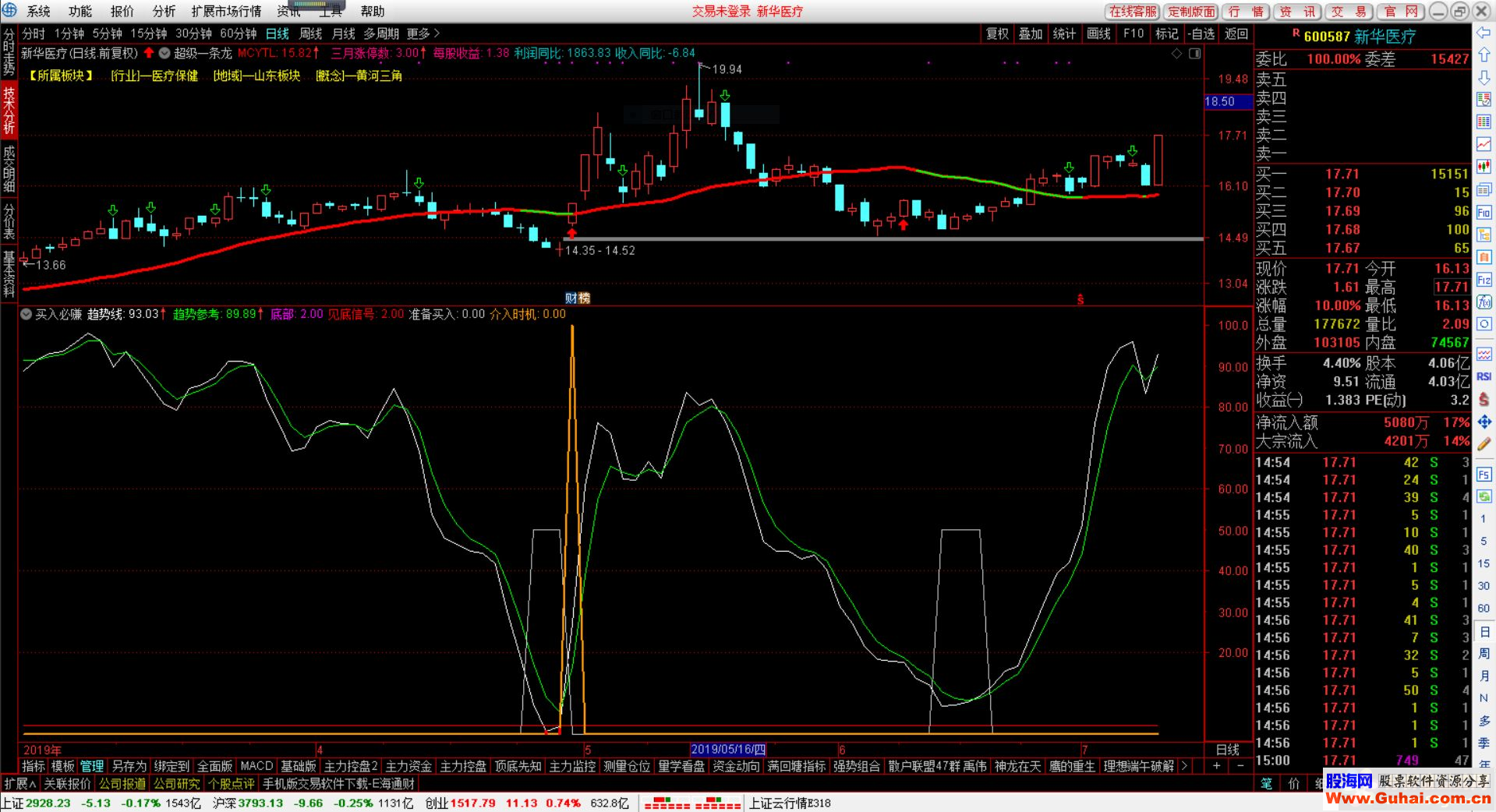
Task: Expand the 更多 > periods menu
Action: [423, 34]
